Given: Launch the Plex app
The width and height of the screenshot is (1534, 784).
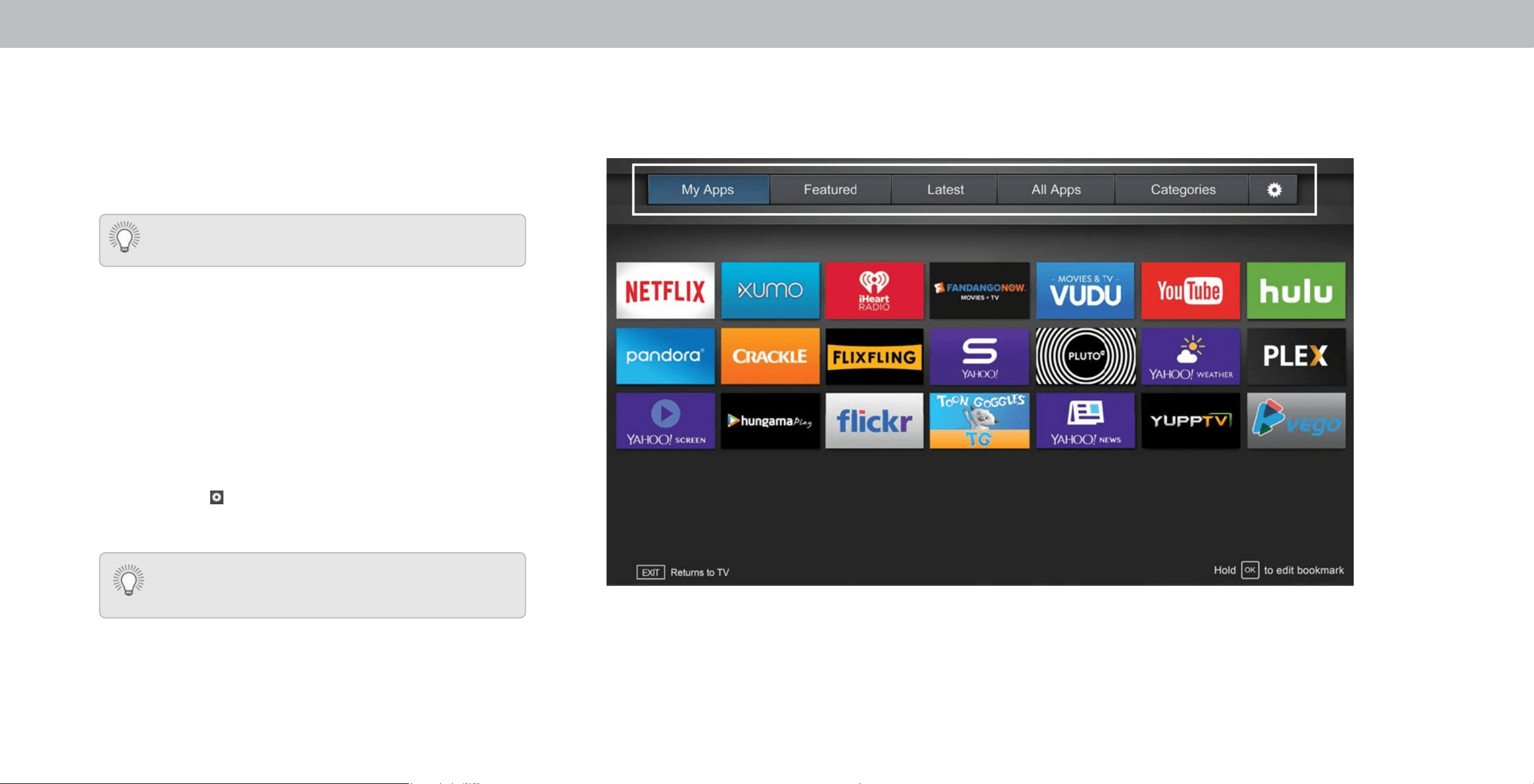Looking at the screenshot, I should point(1296,356).
